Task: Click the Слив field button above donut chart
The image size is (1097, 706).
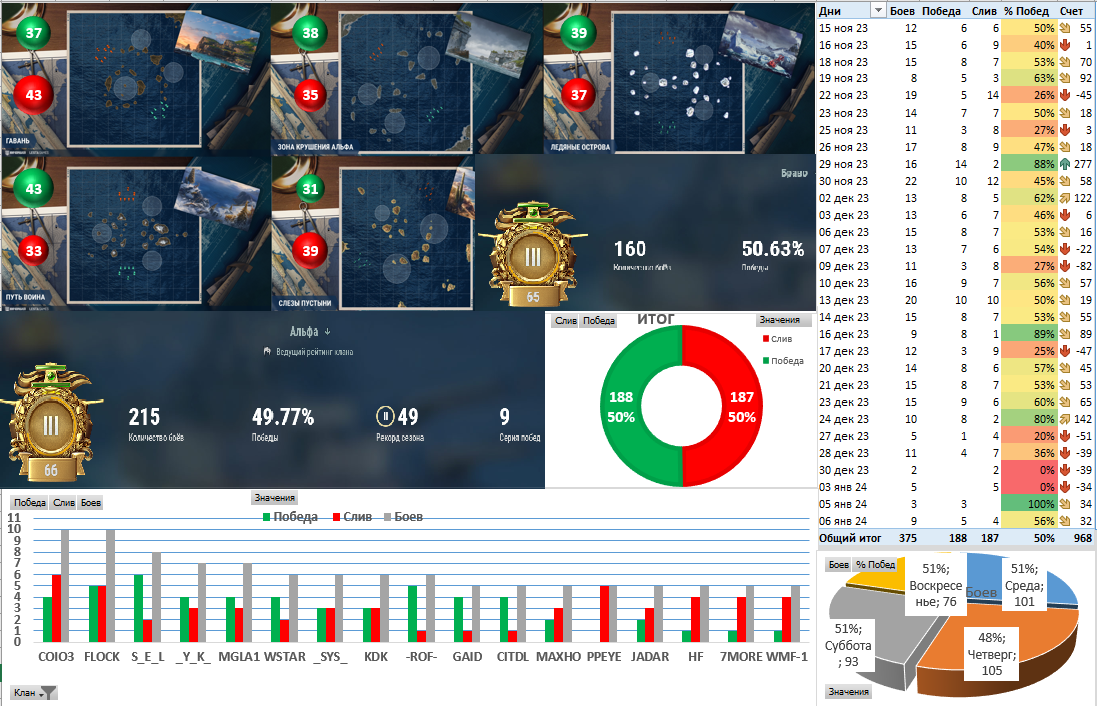Action: 565,320
